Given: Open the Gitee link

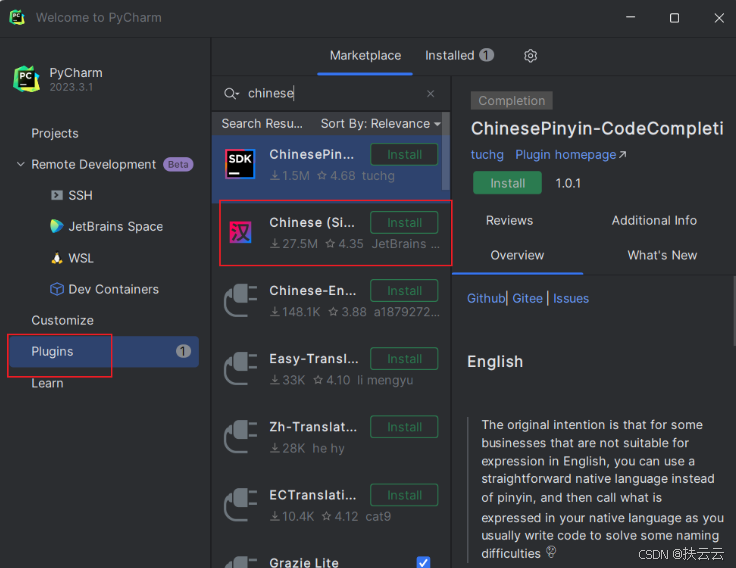Looking at the screenshot, I should coord(527,299).
